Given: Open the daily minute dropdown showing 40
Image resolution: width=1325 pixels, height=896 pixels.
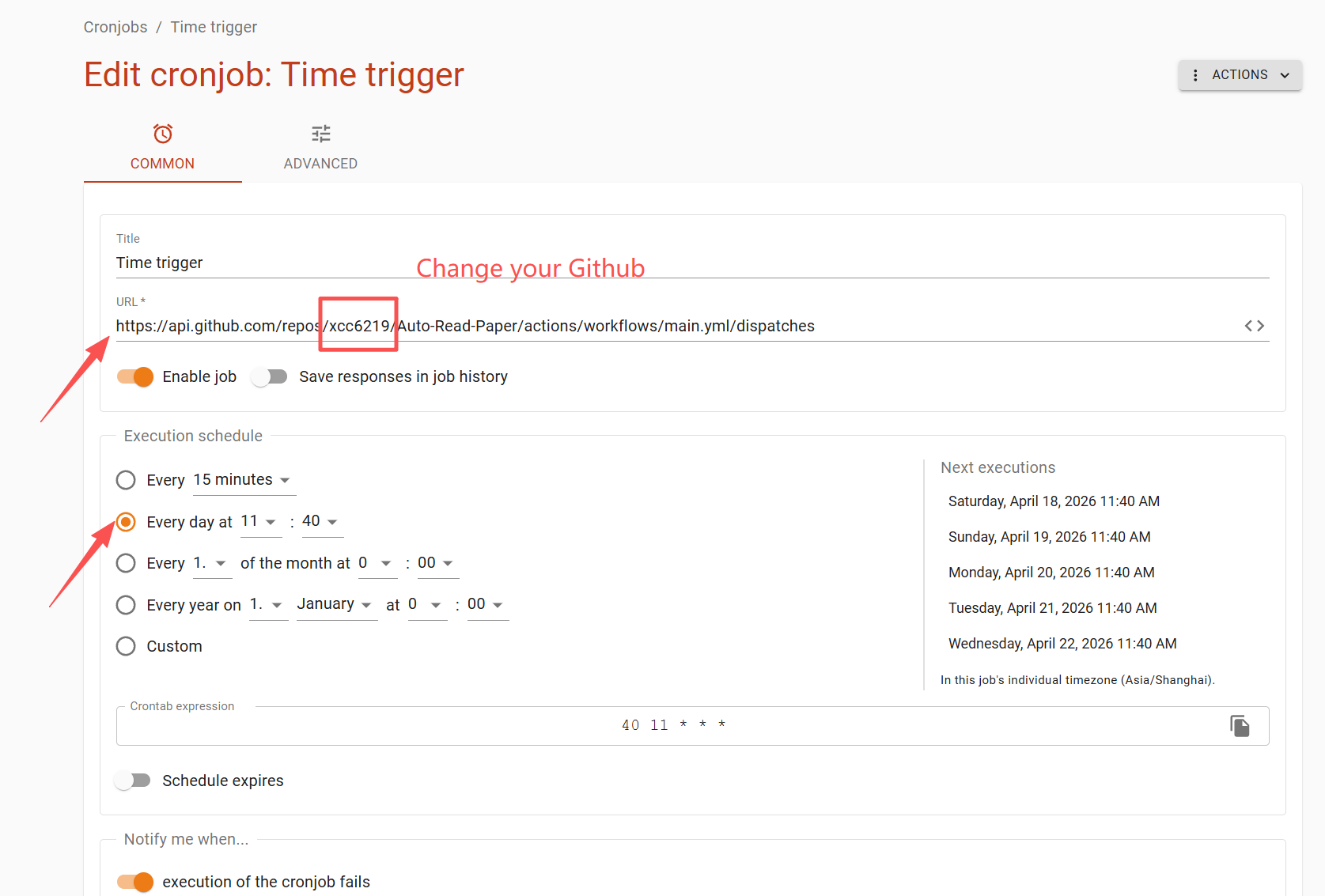Looking at the screenshot, I should (322, 521).
